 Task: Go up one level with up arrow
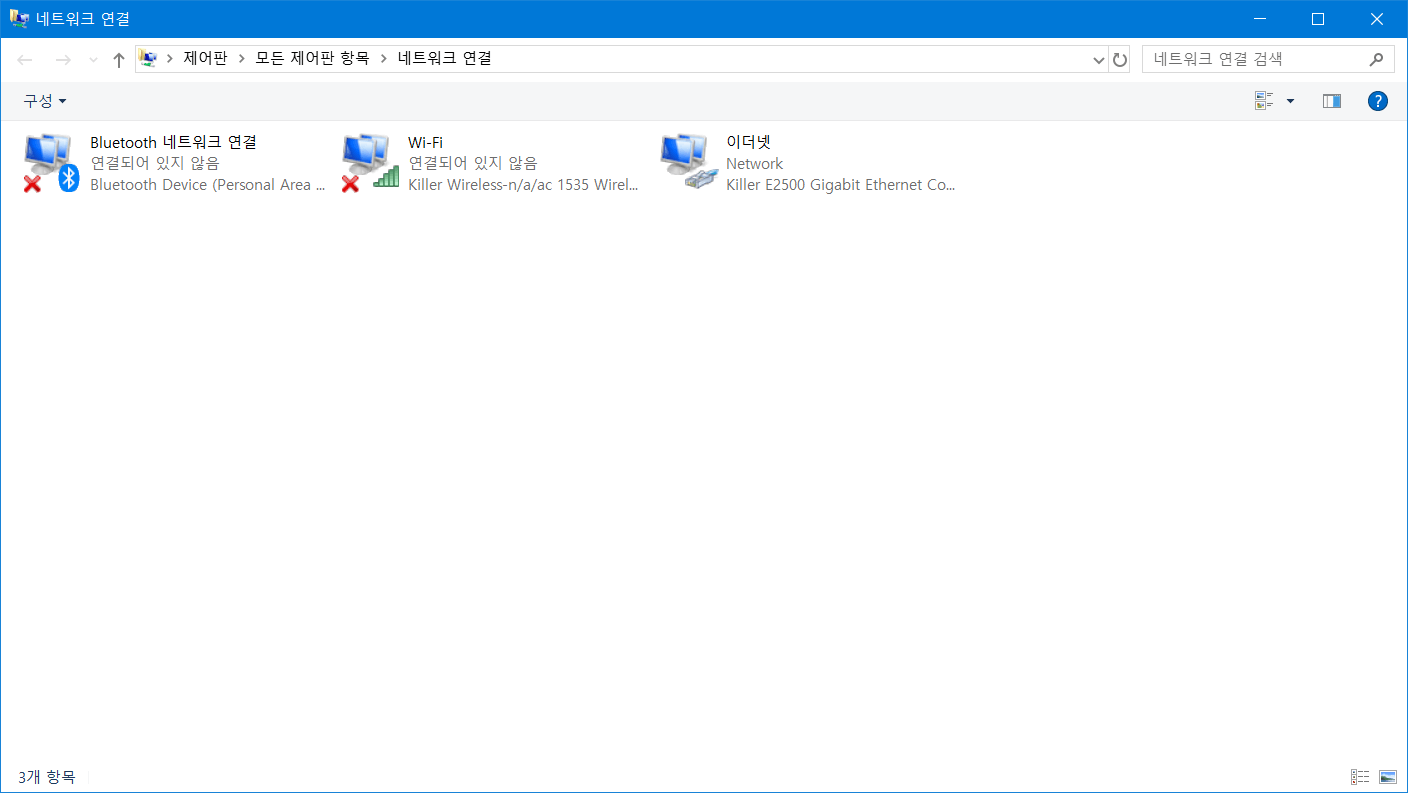119,60
